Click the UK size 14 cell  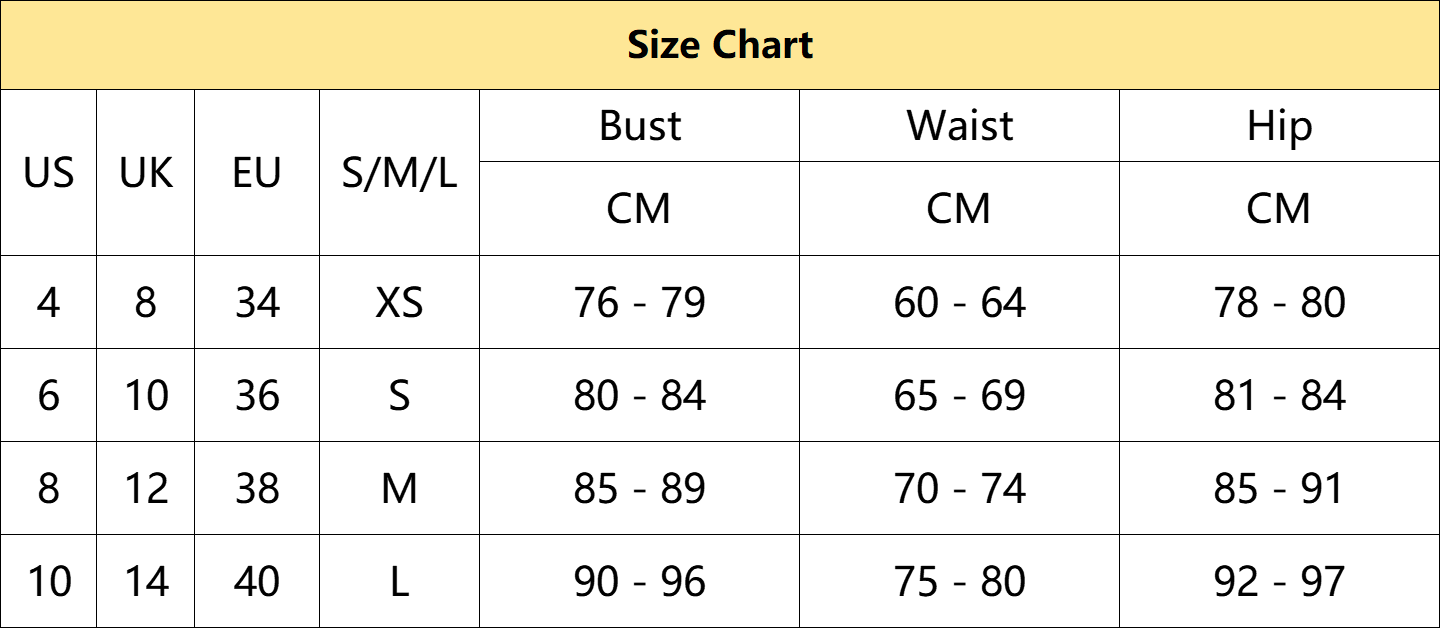point(146,581)
